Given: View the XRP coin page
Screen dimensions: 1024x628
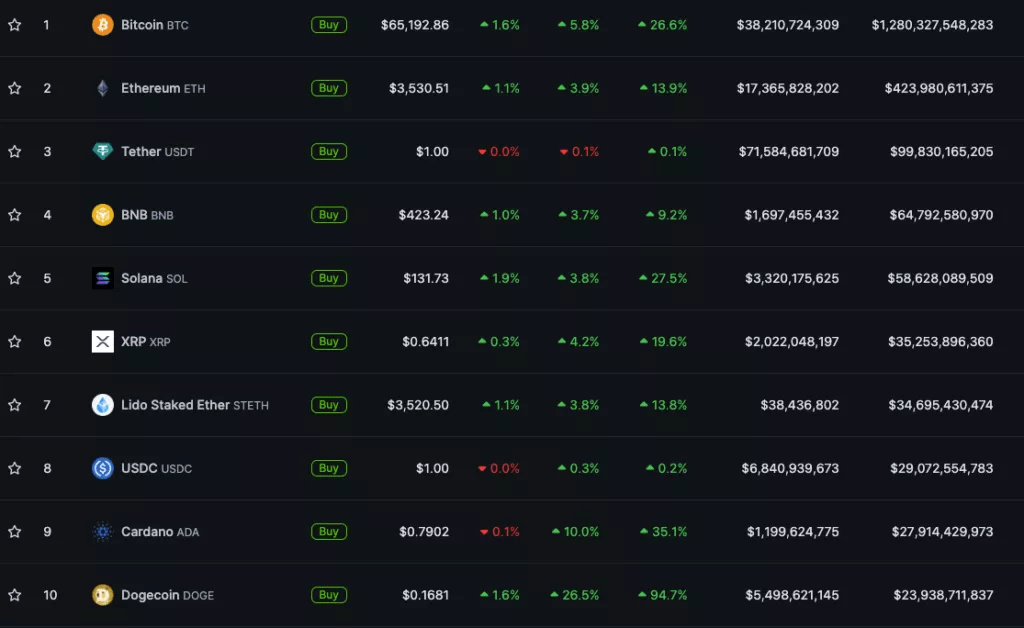Looking at the screenshot, I should [146, 341].
